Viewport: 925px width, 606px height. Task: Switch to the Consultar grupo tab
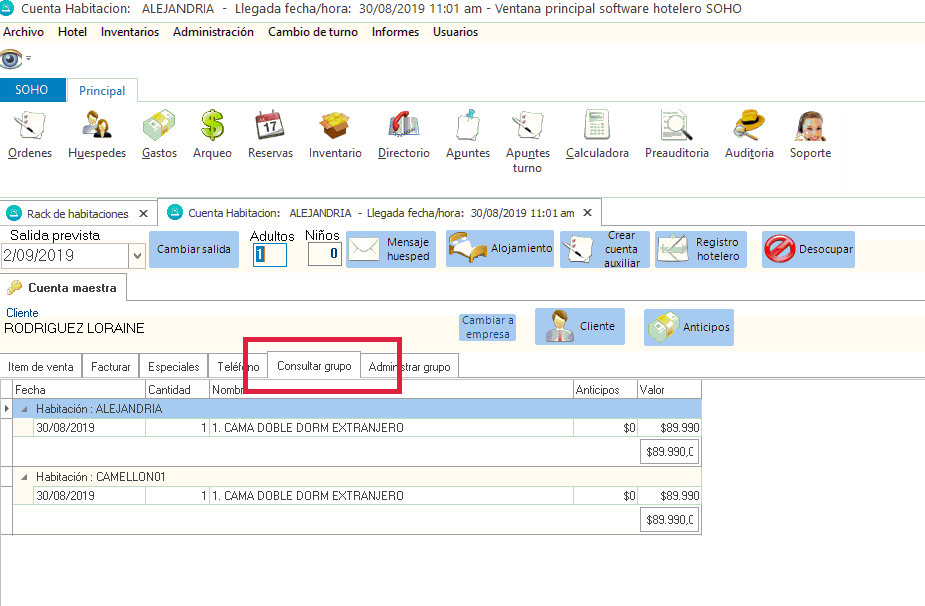pos(314,367)
